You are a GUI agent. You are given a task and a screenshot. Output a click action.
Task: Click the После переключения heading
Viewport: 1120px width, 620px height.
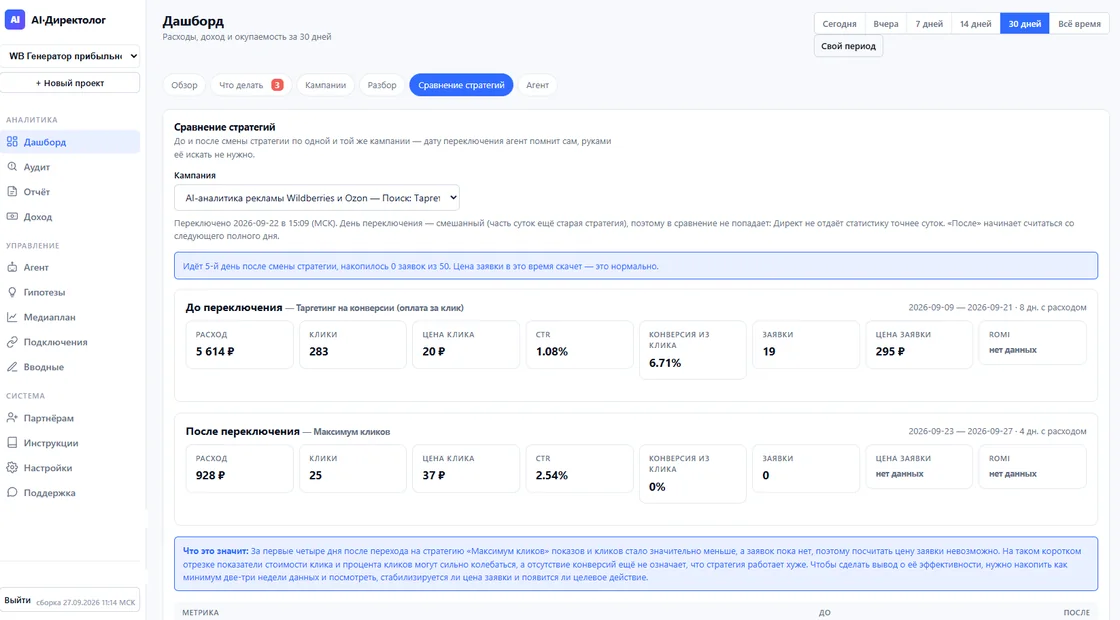coord(243,431)
